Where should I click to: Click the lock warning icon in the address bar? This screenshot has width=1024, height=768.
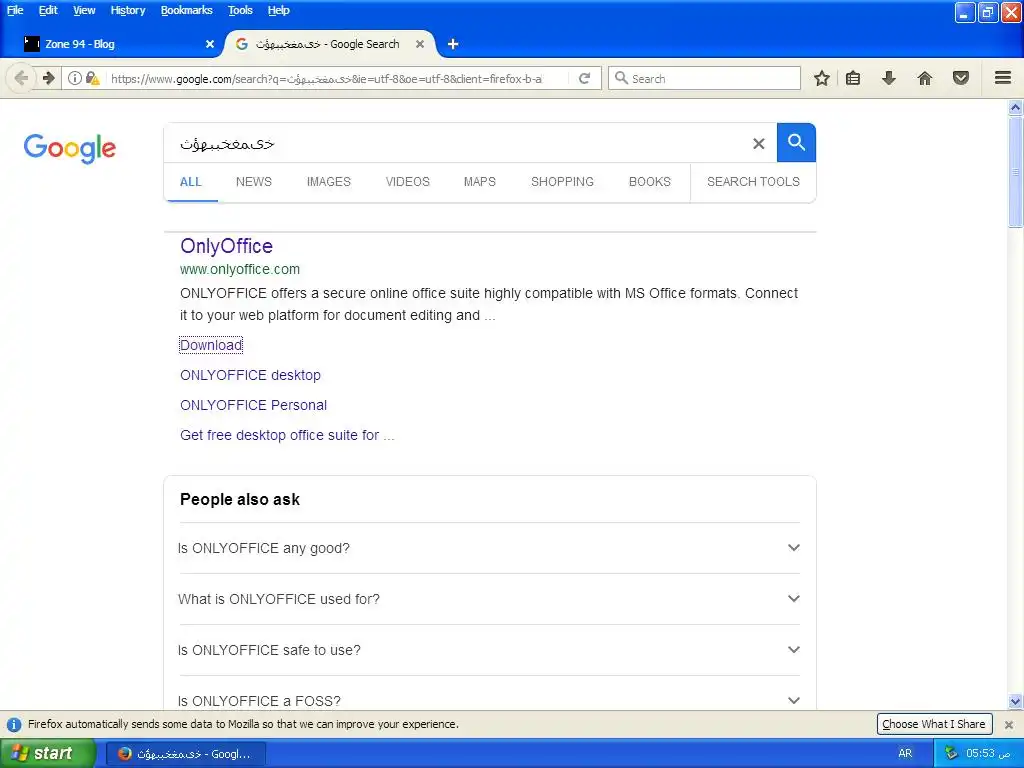click(x=93, y=78)
